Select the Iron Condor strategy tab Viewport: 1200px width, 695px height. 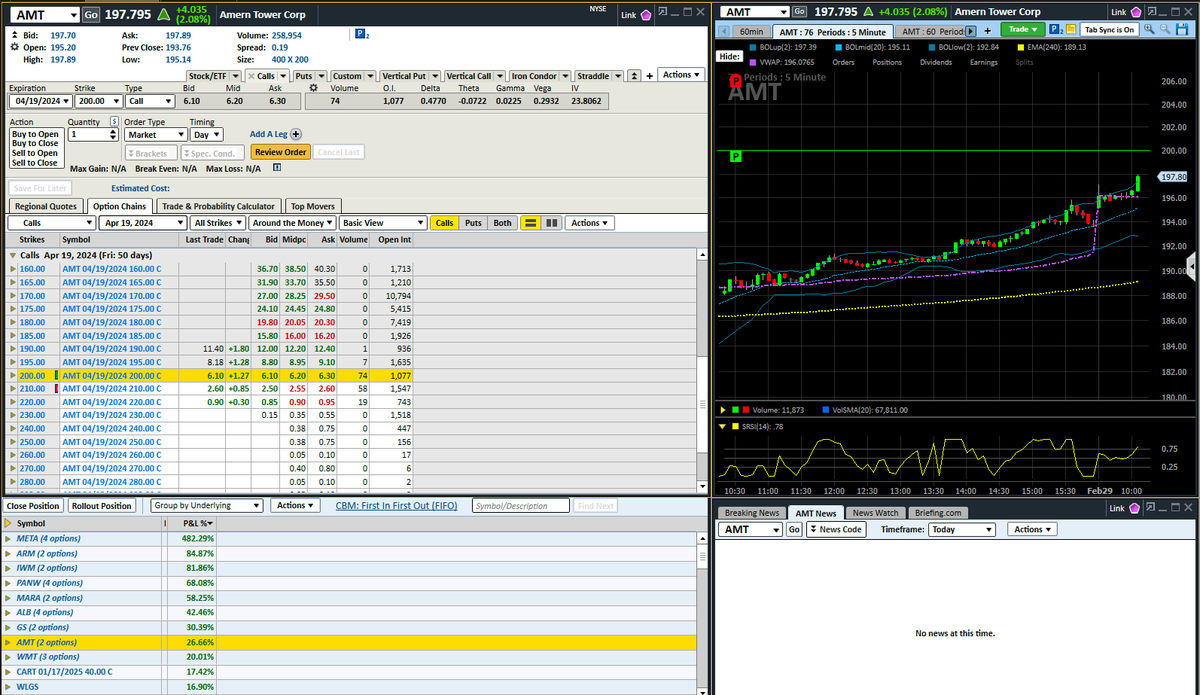[x=540, y=76]
